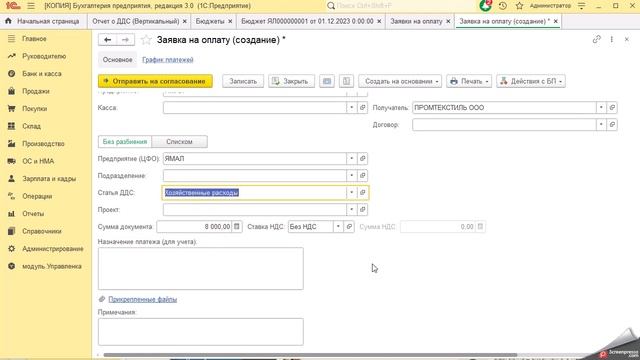Click the horizontal scrollbar at form bottom
The height and width of the screenshot is (360, 640).
coord(310,355)
